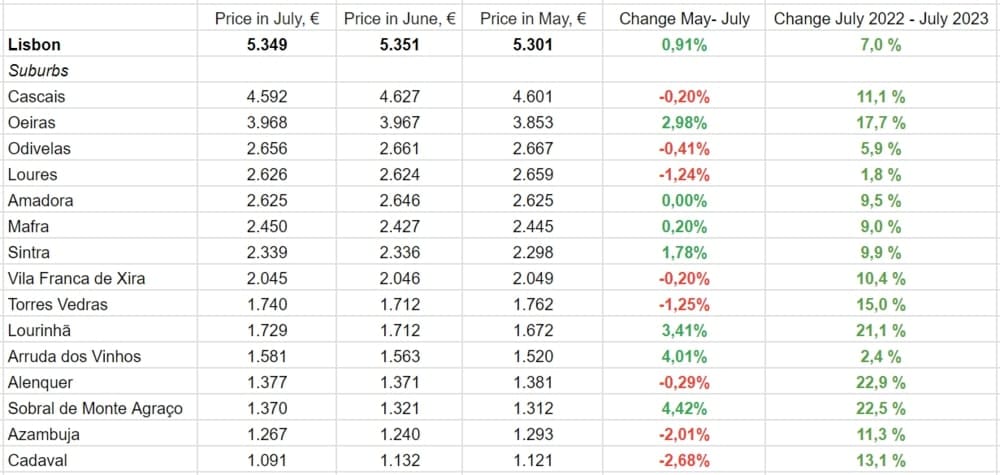Image resolution: width=1000 pixels, height=475 pixels.
Task: Select Loures yearly change 1,8 %
Action: coord(881,175)
